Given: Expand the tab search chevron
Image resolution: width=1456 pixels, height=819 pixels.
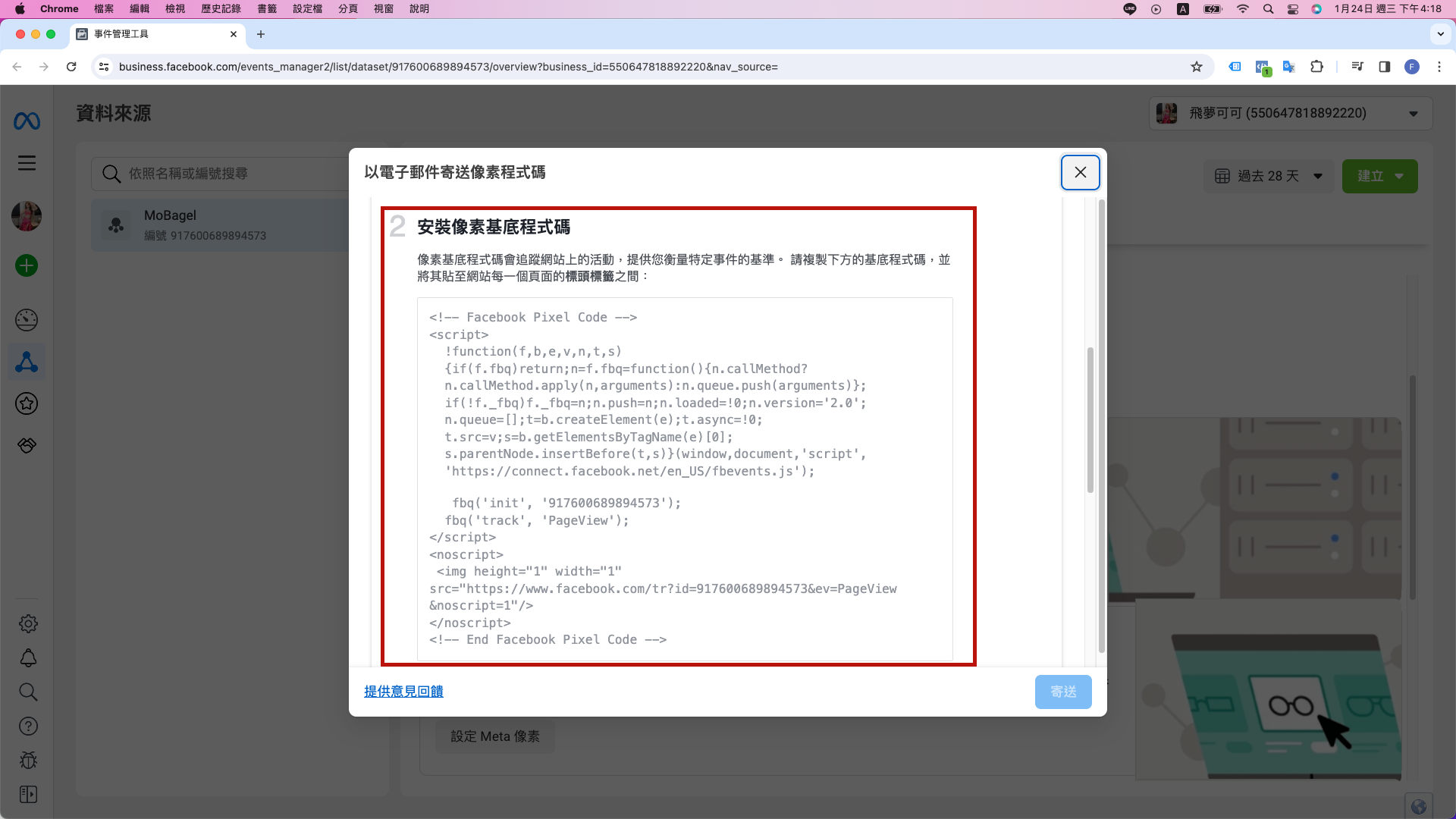Looking at the screenshot, I should tap(1440, 34).
